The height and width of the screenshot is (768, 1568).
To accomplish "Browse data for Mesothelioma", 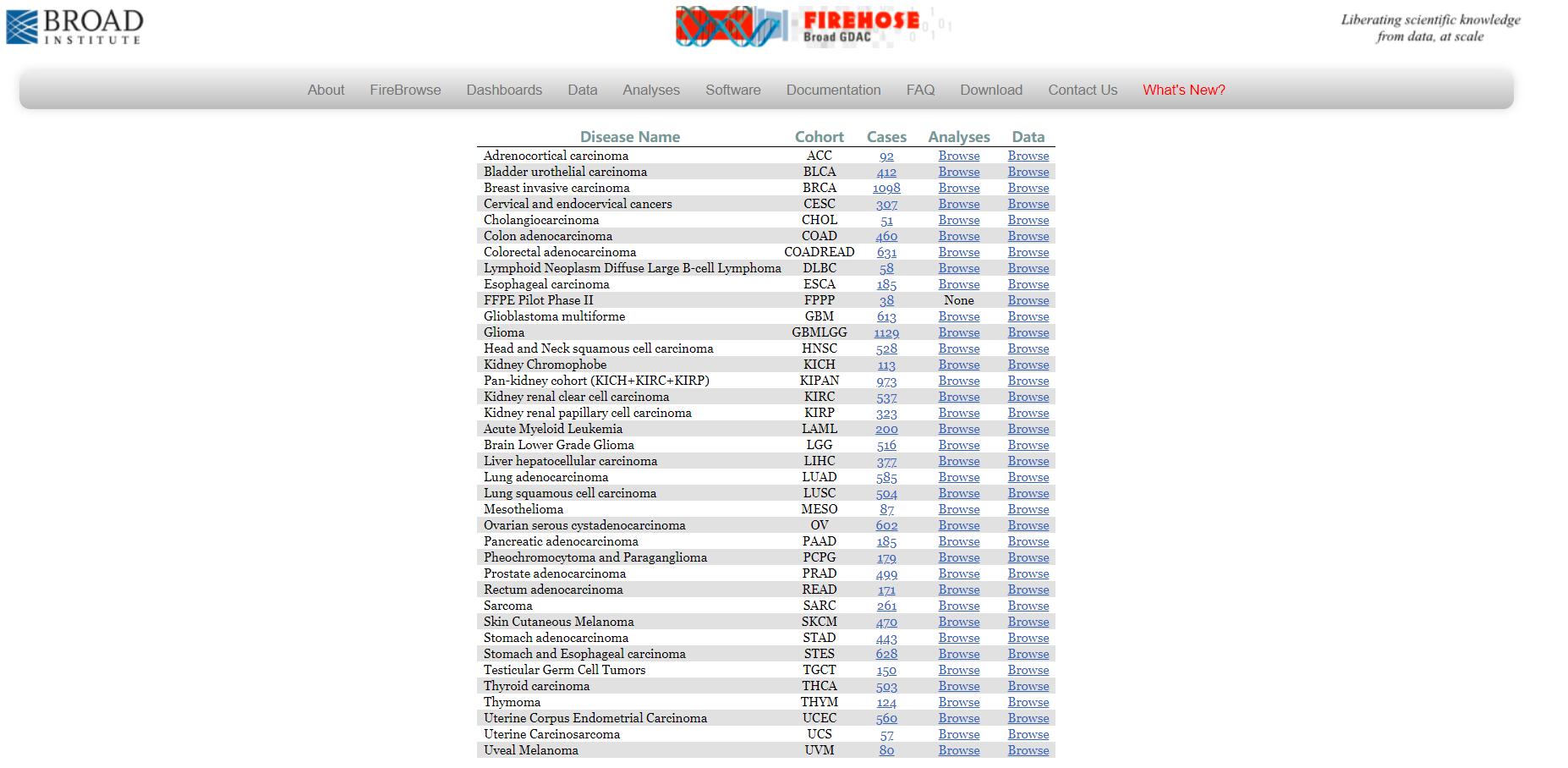I will pyautogui.click(x=1028, y=509).
